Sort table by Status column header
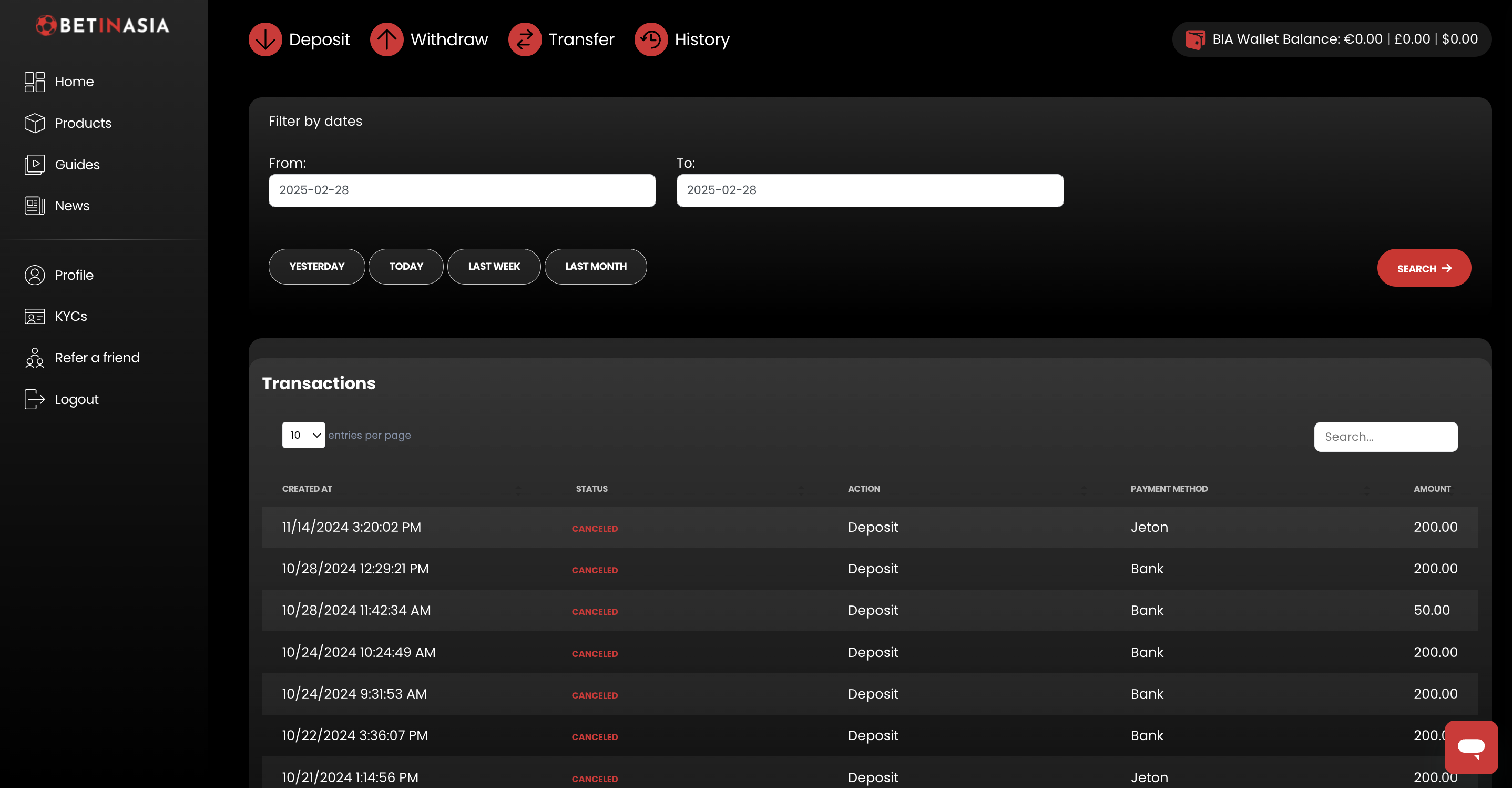 tap(591, 489)
